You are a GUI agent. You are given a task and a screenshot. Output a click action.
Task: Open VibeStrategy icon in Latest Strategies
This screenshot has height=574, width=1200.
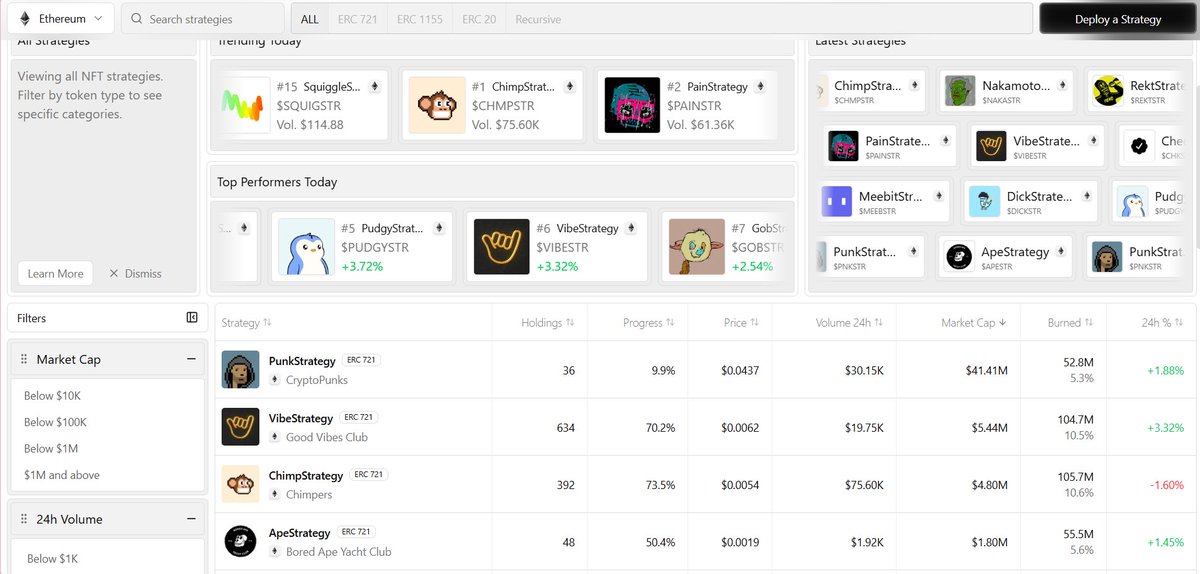[x=991, y=146]
